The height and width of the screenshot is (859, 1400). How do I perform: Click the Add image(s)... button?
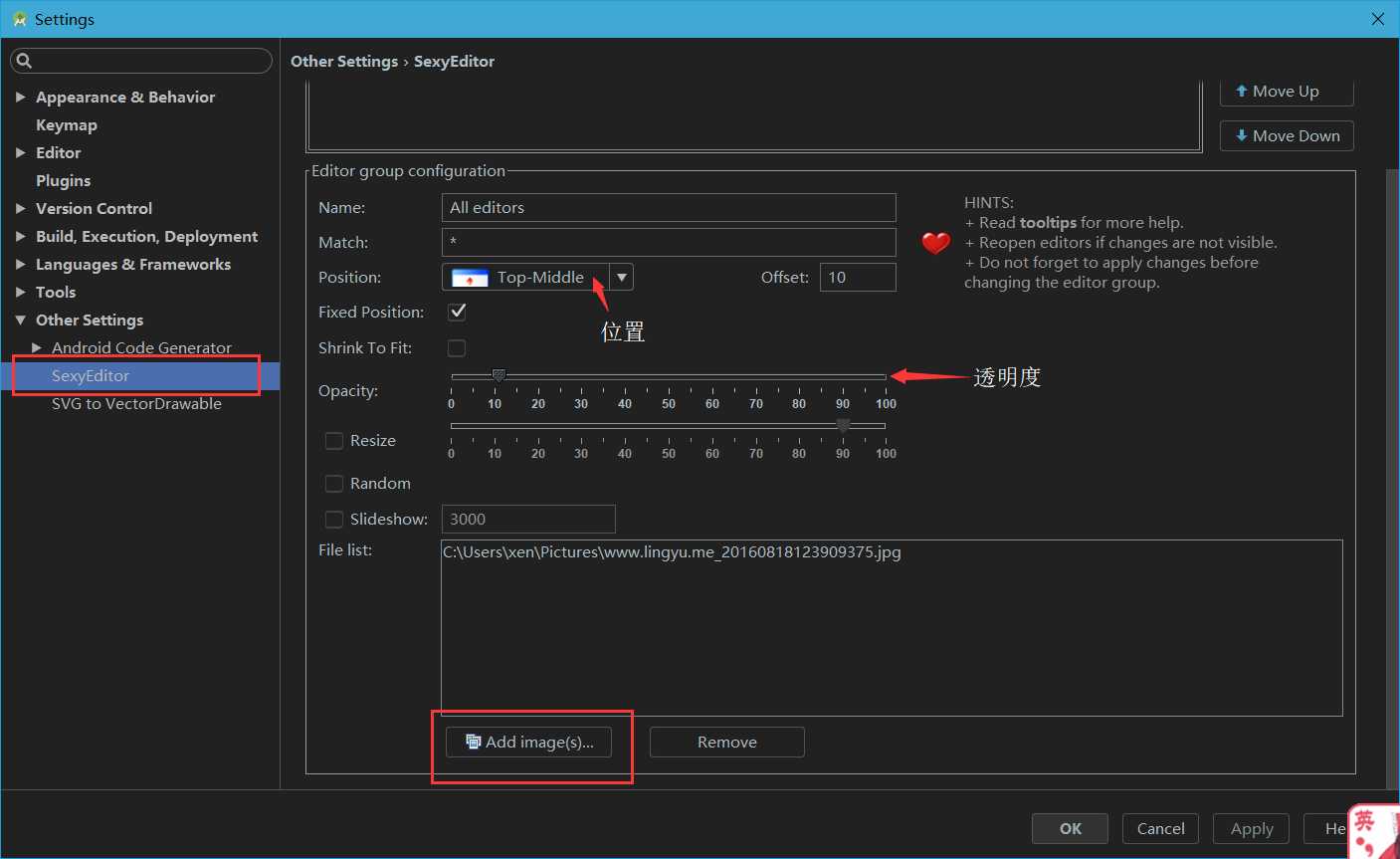coord(528,742)
